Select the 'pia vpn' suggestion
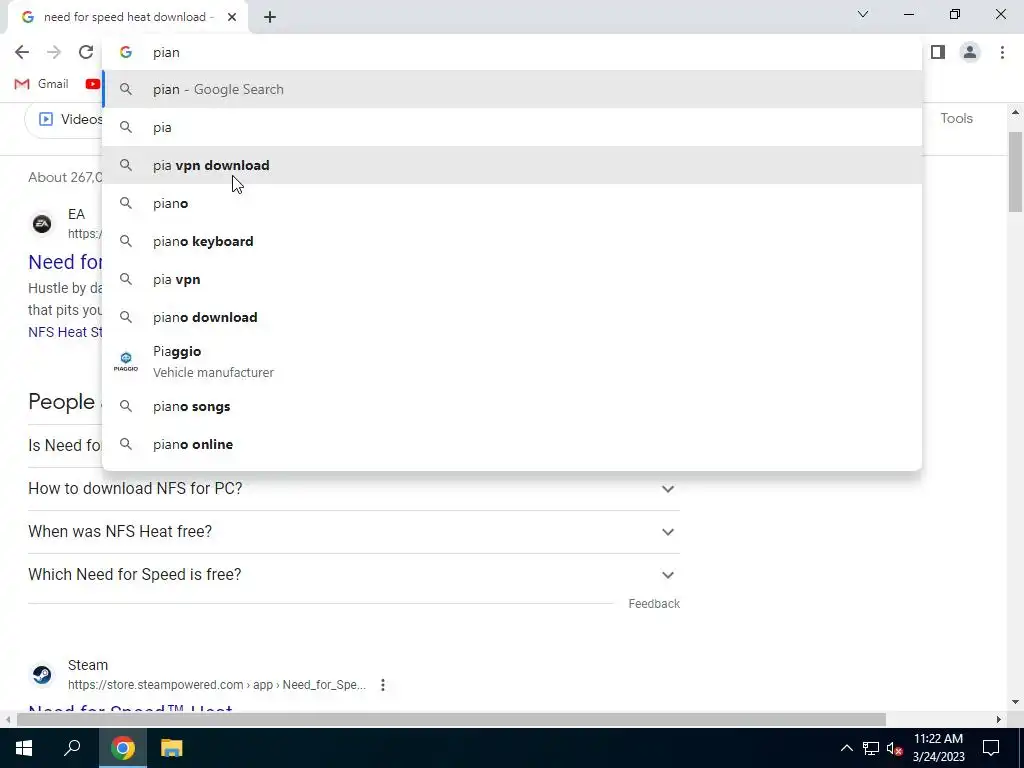Screen dimensions: 1024x768 tap(512, 279)
